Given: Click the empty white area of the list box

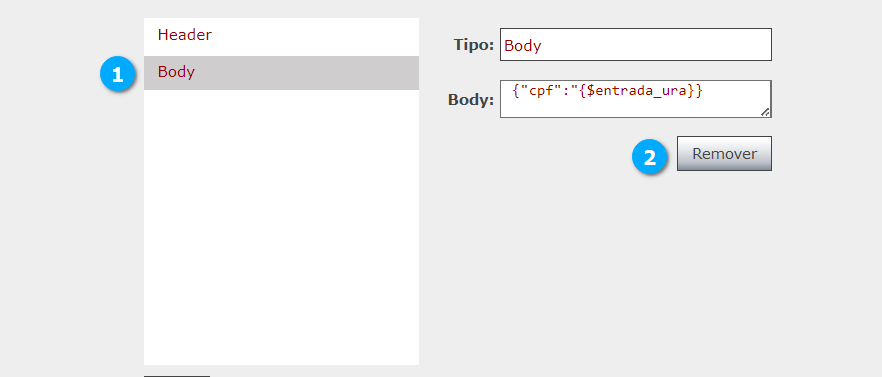Looking at the screenshot, I should (281, 227).
